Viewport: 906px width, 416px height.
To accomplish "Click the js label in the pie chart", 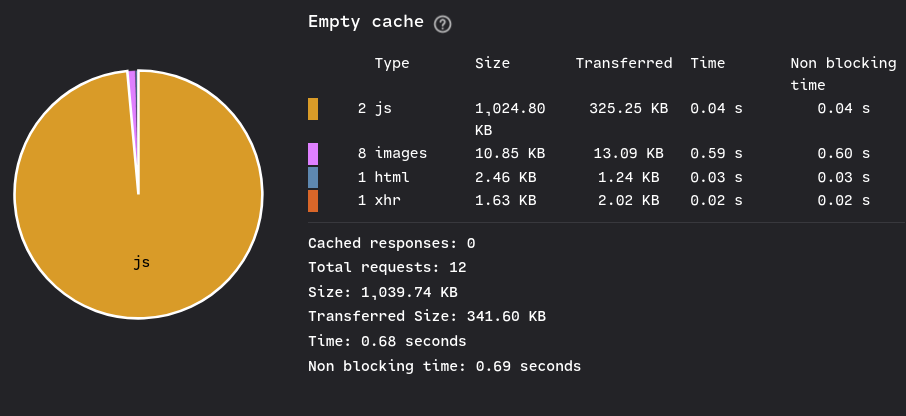I will coord(142,262).
